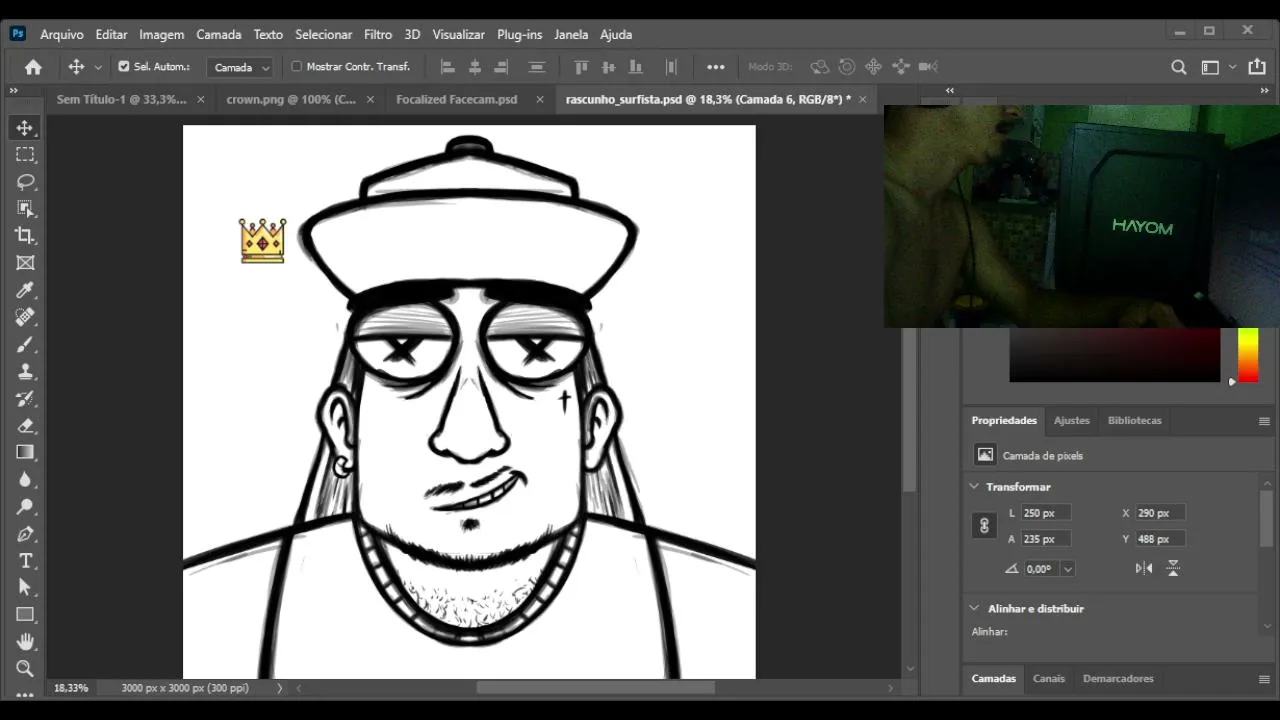This screenshot has width=1280, height=720.
Task: Select the Rectangle shape tool
Action: [25, 614]
